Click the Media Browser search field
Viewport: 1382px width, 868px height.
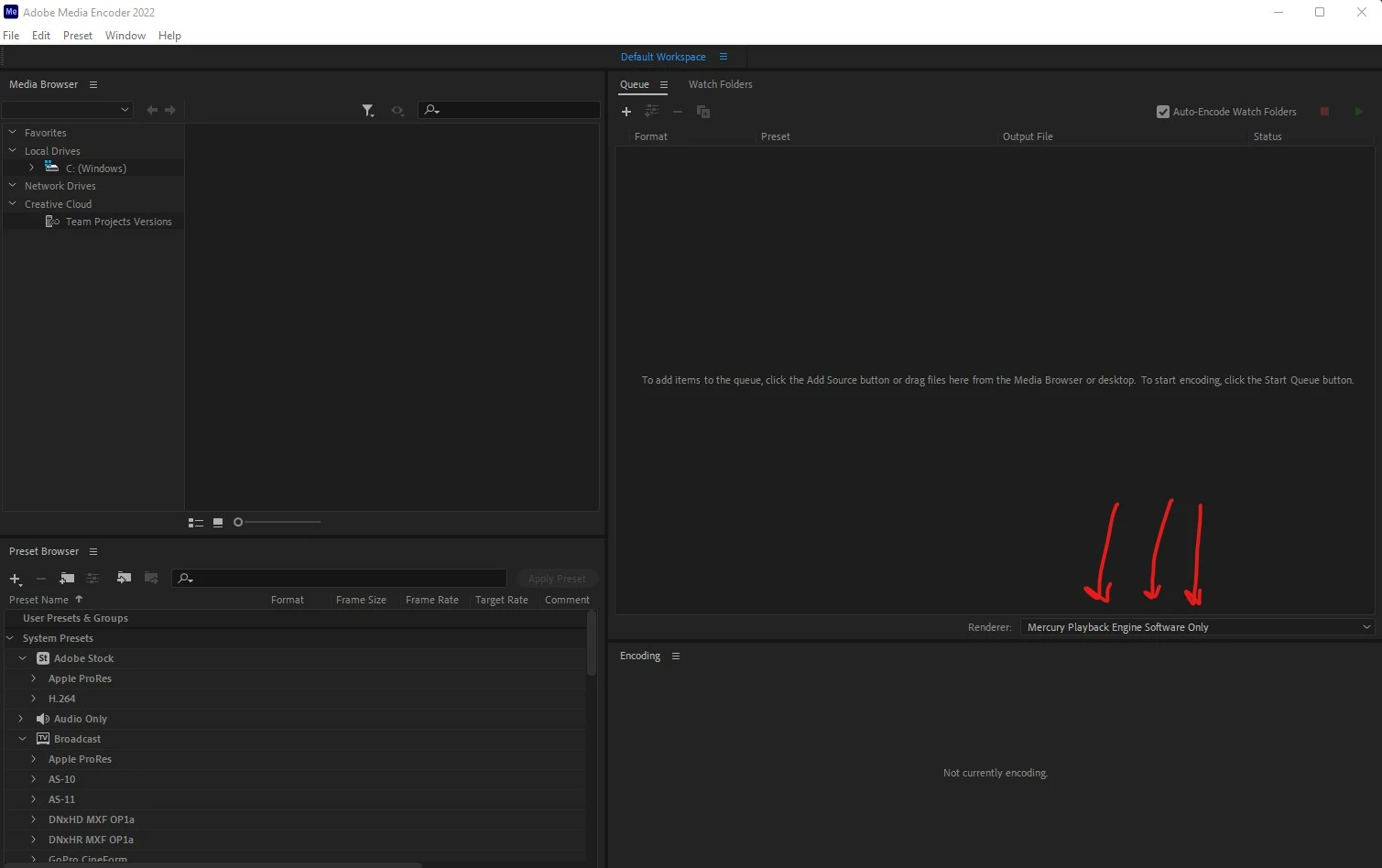pyautogui.click(x=509, y=110)
